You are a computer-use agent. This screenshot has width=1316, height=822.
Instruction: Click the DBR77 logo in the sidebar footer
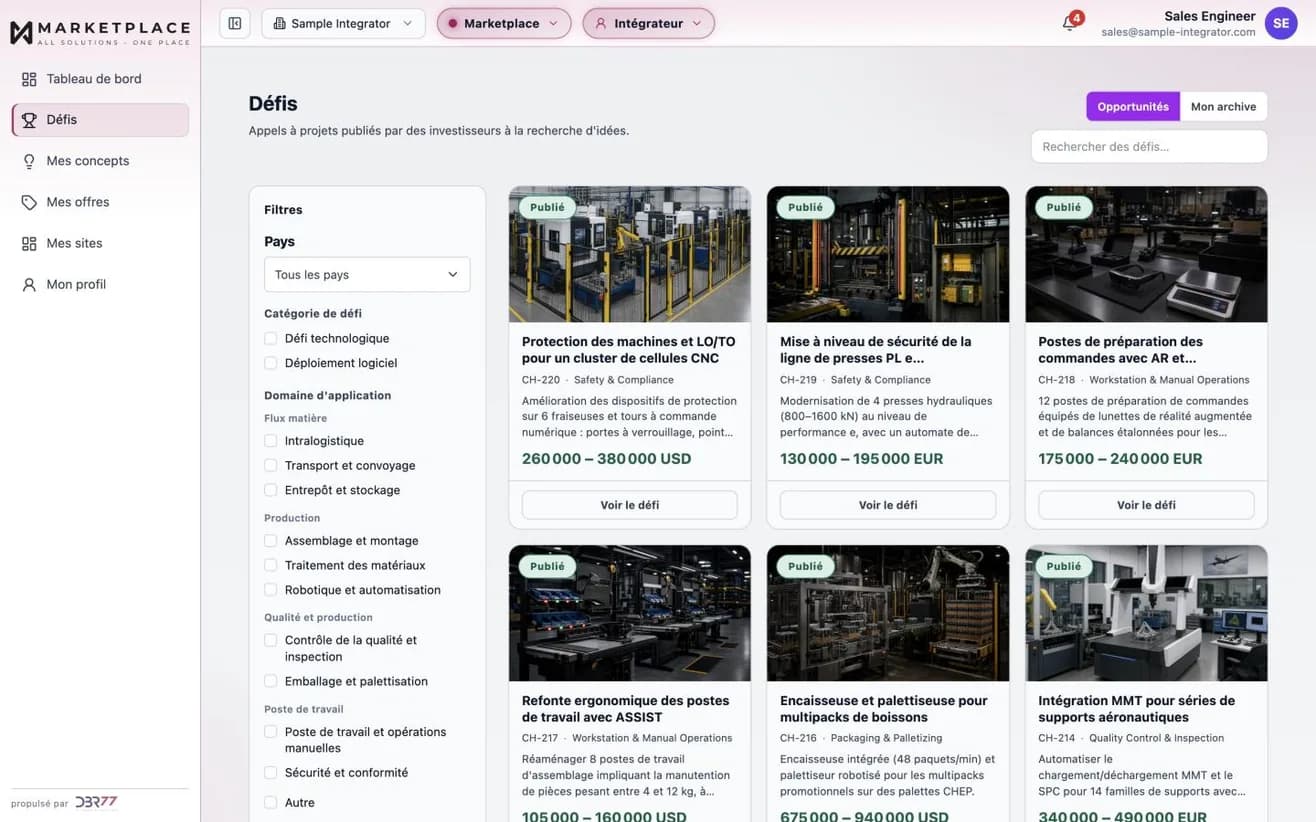96,802
